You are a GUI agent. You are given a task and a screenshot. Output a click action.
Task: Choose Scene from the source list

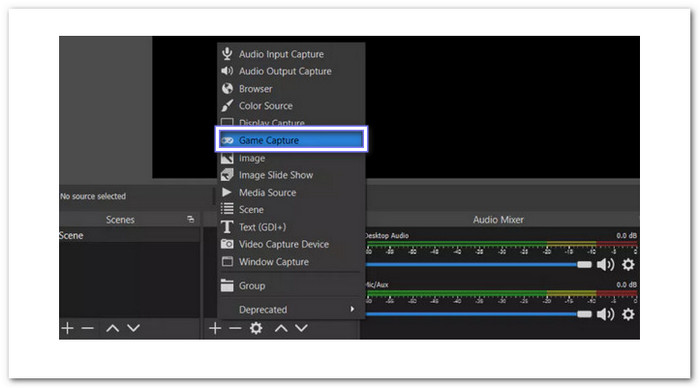click(x=291, y=209)
